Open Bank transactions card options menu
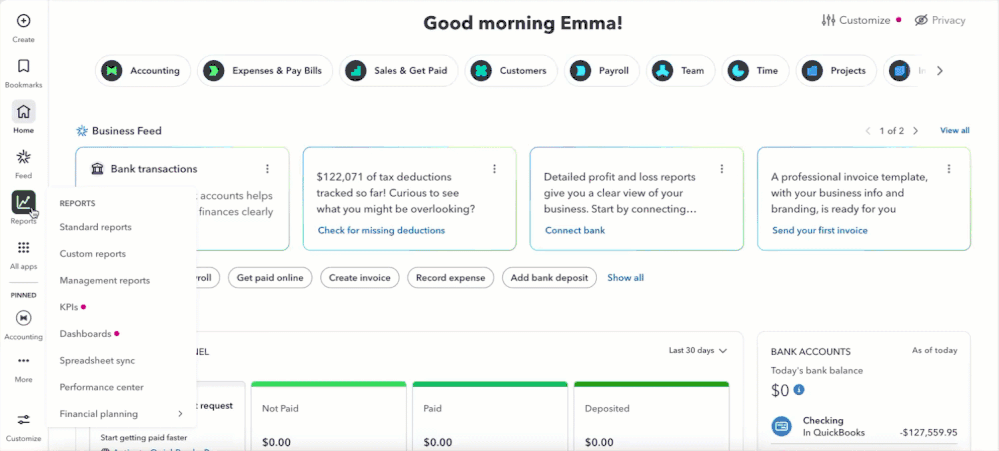999x451 pixels. [x=267, y=169]
